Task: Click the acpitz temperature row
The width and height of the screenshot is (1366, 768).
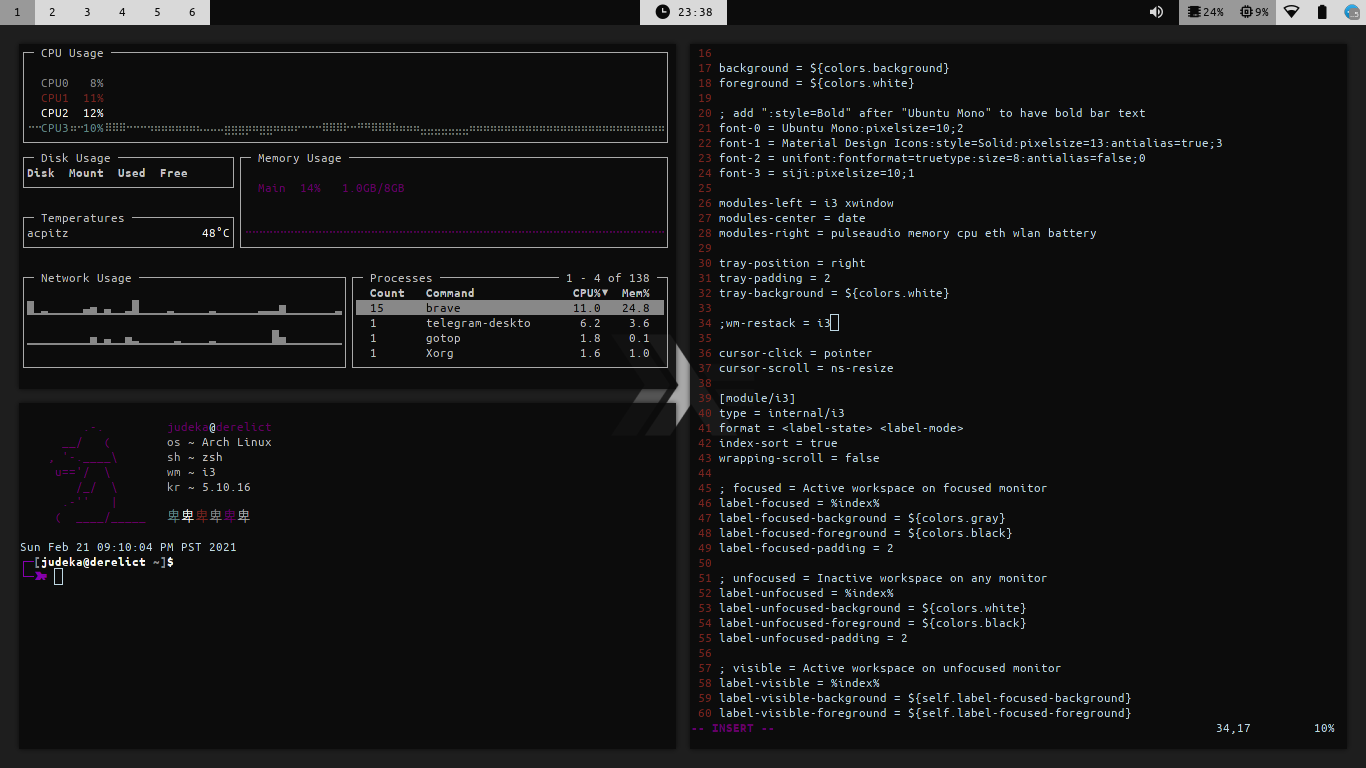Action: click(128, 233)
